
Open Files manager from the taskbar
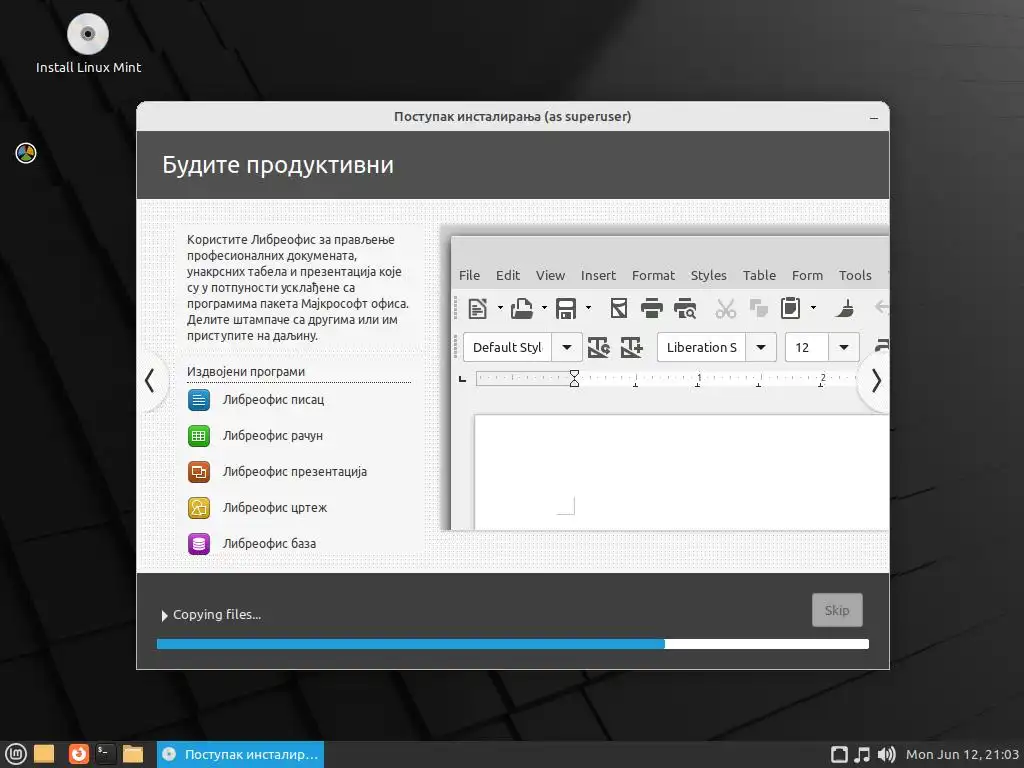(x=133, y=754)
